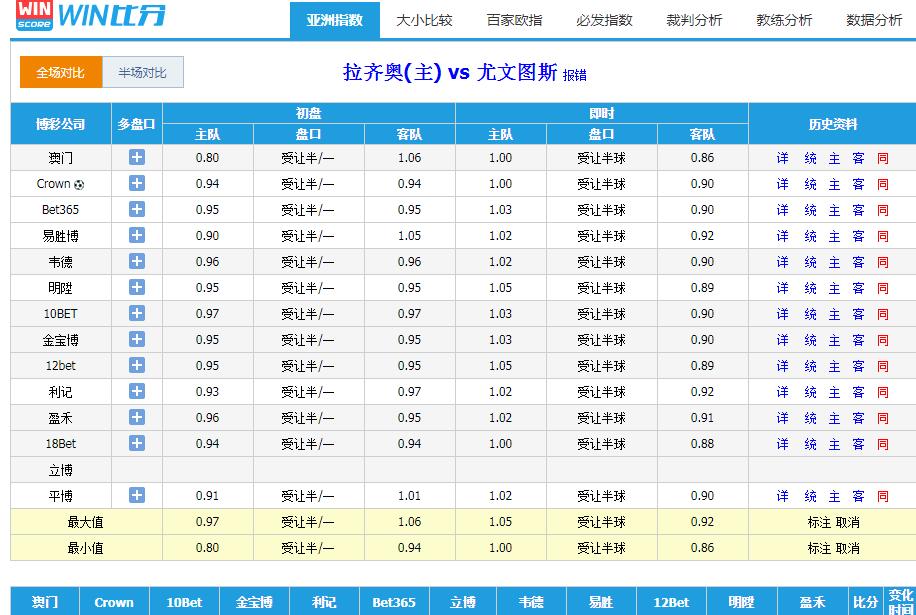
Task: Click the match title 拉齐奥(主) vs 尤文图斯
Action: click(x=450, y=72)
